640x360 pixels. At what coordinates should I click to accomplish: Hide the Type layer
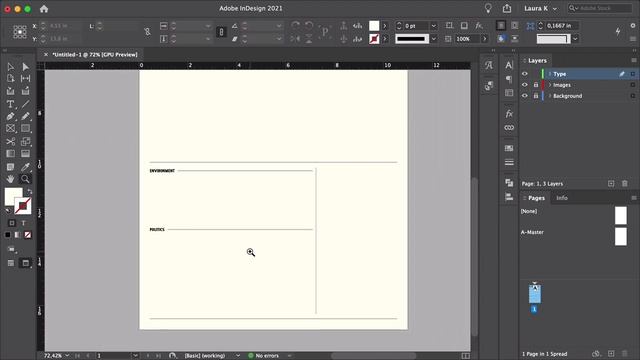point(525,74)
